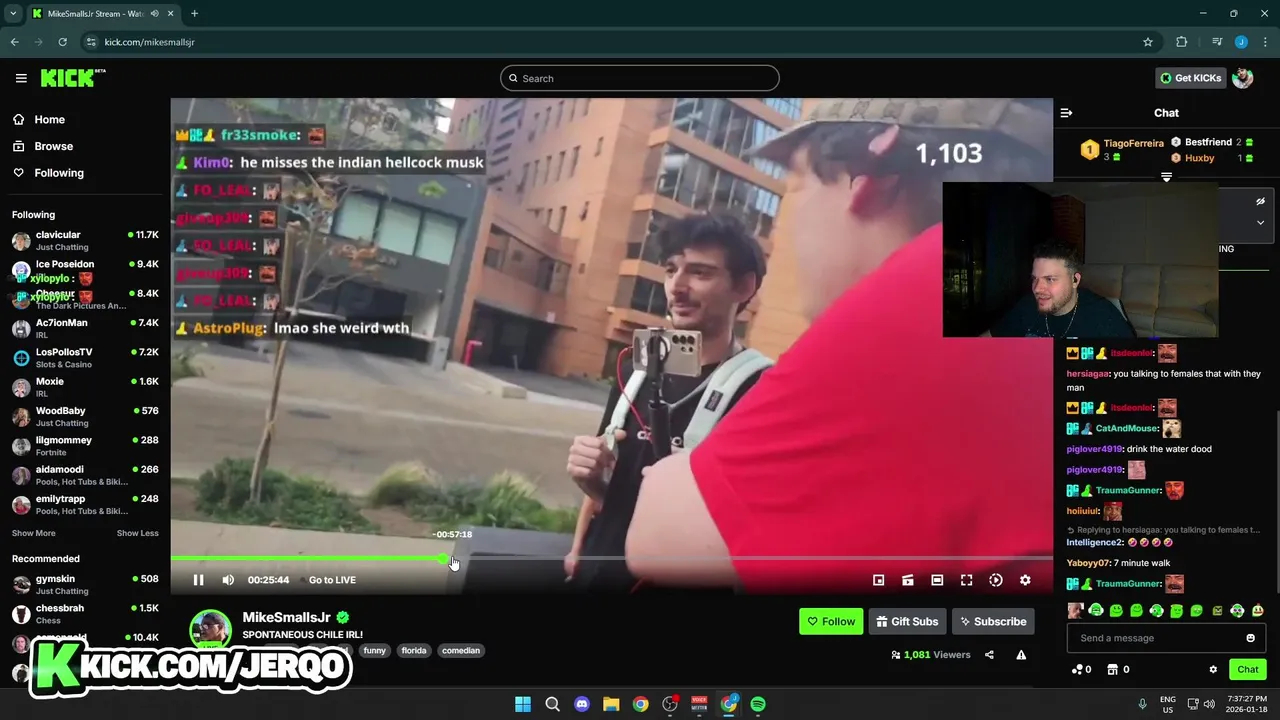Mute the video volume
The width and height of the screenshot is (1280, 720).
point(228,580)
